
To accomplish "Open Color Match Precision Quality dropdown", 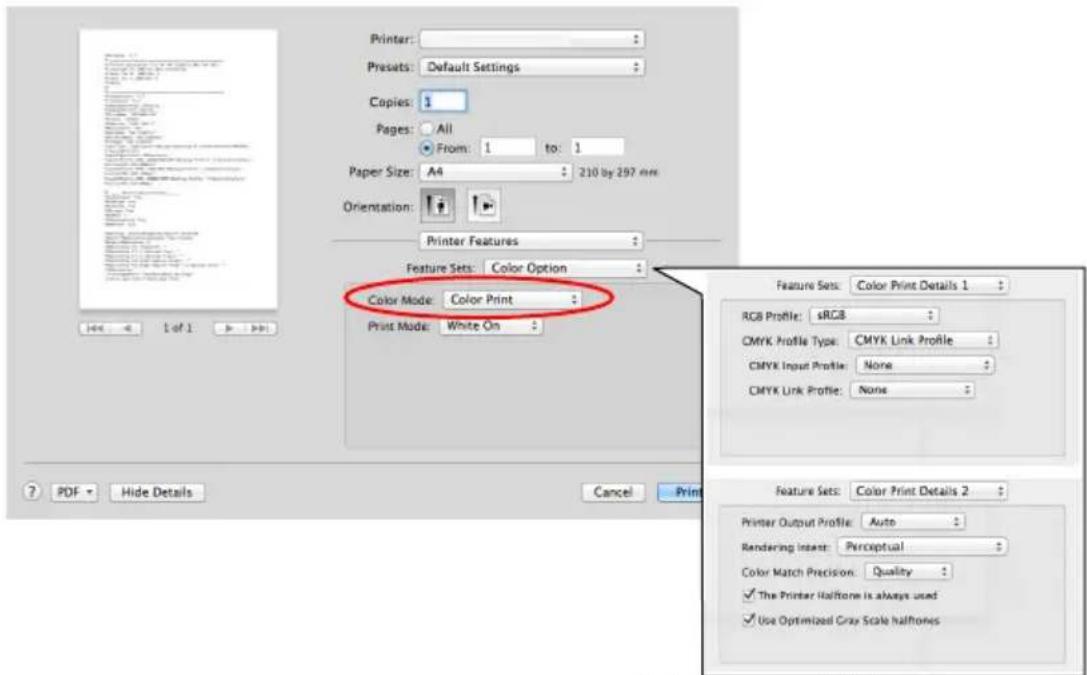I will click(x=909, y=572).
